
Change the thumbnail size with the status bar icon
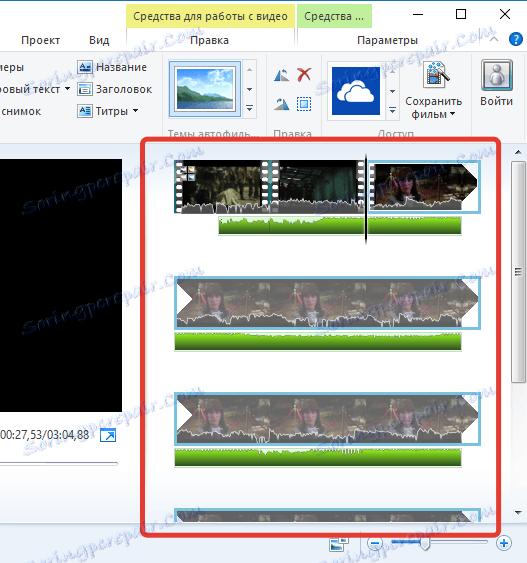point(339,544)
